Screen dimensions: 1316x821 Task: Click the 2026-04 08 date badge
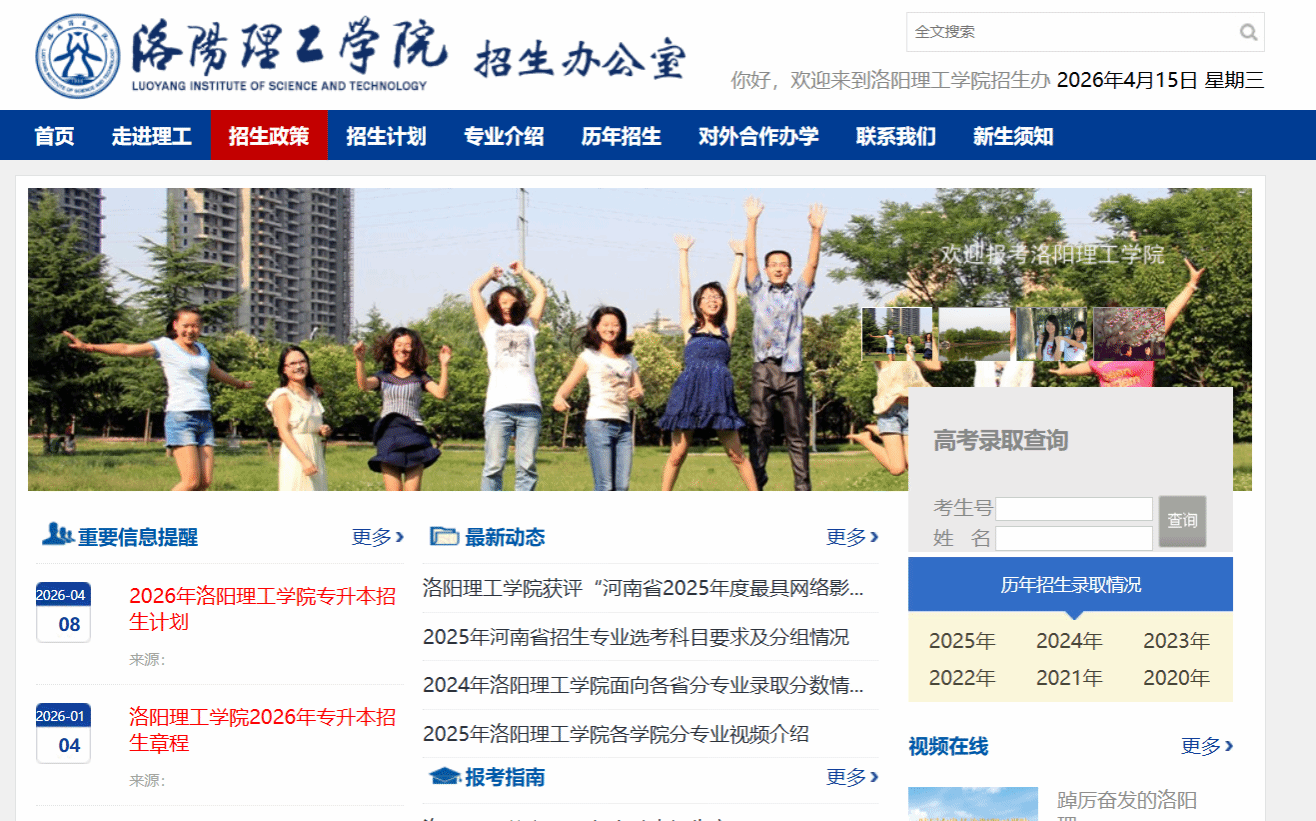coord(63,611)
